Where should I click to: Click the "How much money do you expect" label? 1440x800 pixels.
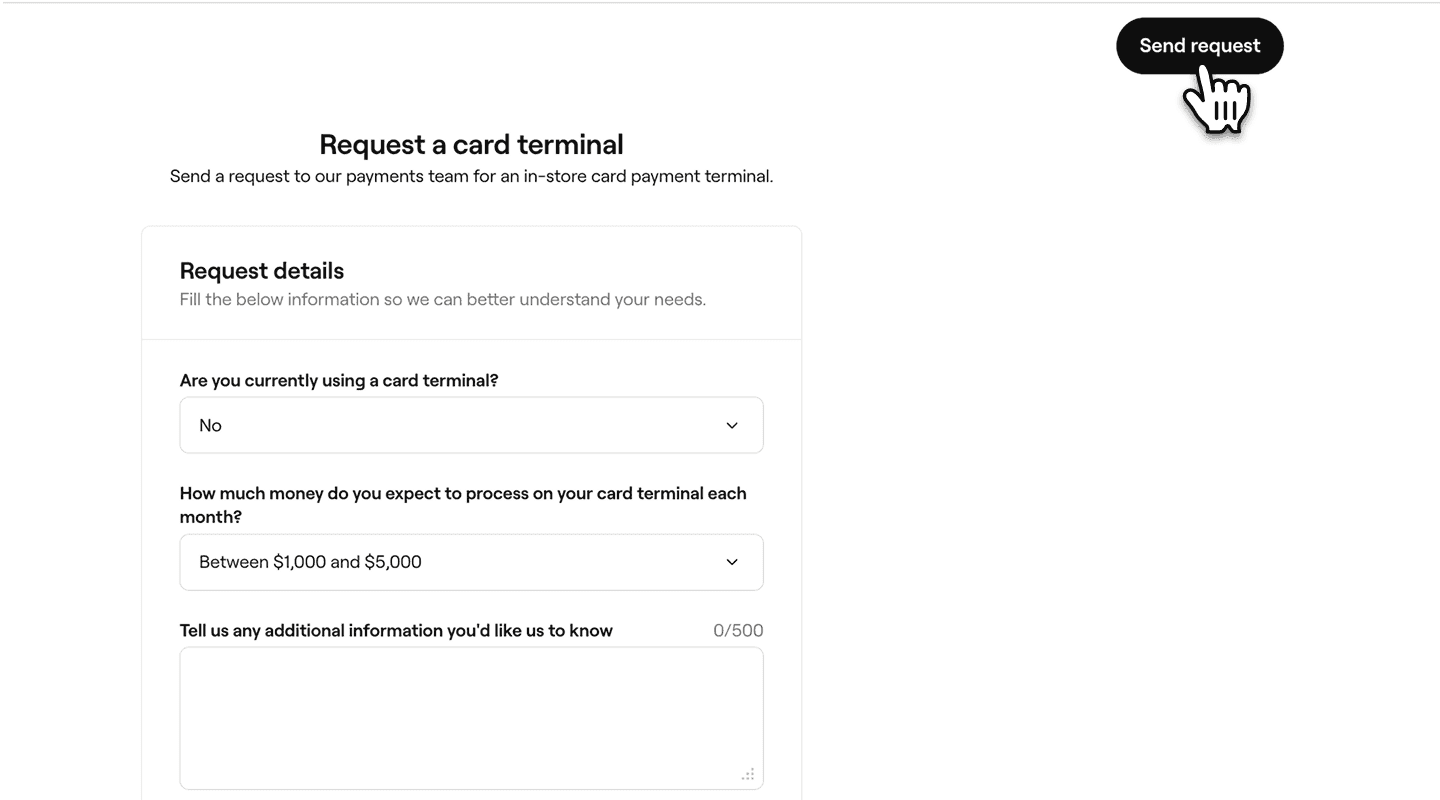pos(463,493)
